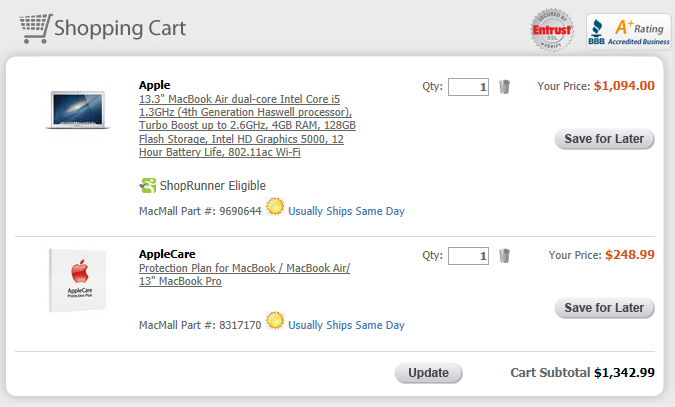Focus the AppleCare quantity field
675x407 pixels.
click(468, 256)
